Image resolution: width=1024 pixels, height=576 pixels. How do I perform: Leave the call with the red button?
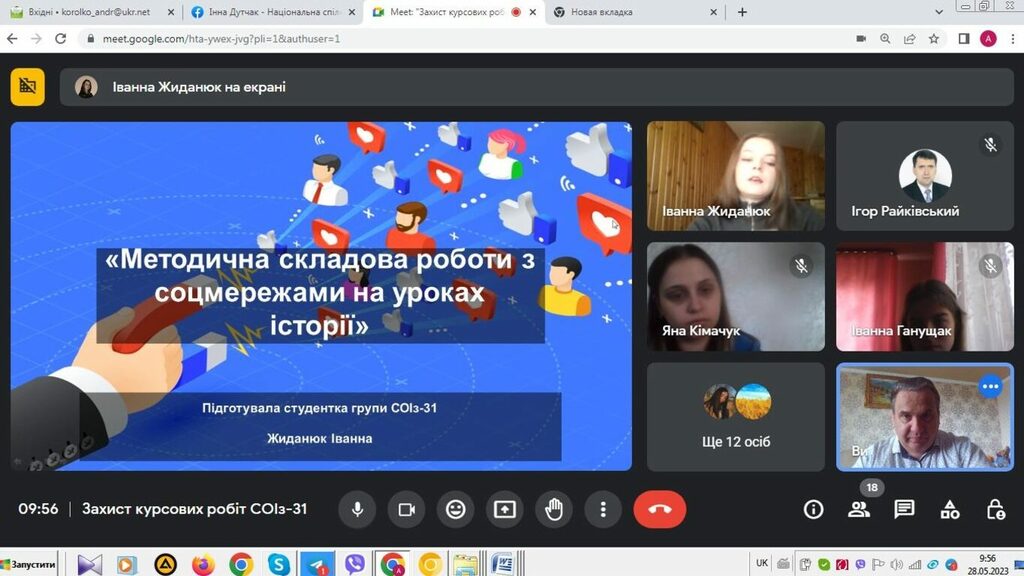660,510
